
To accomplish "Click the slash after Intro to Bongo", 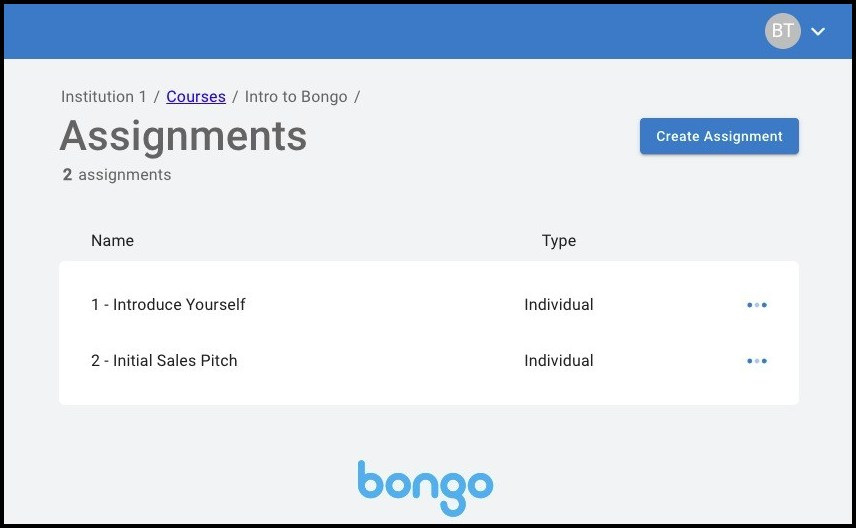I will (357, 97).
